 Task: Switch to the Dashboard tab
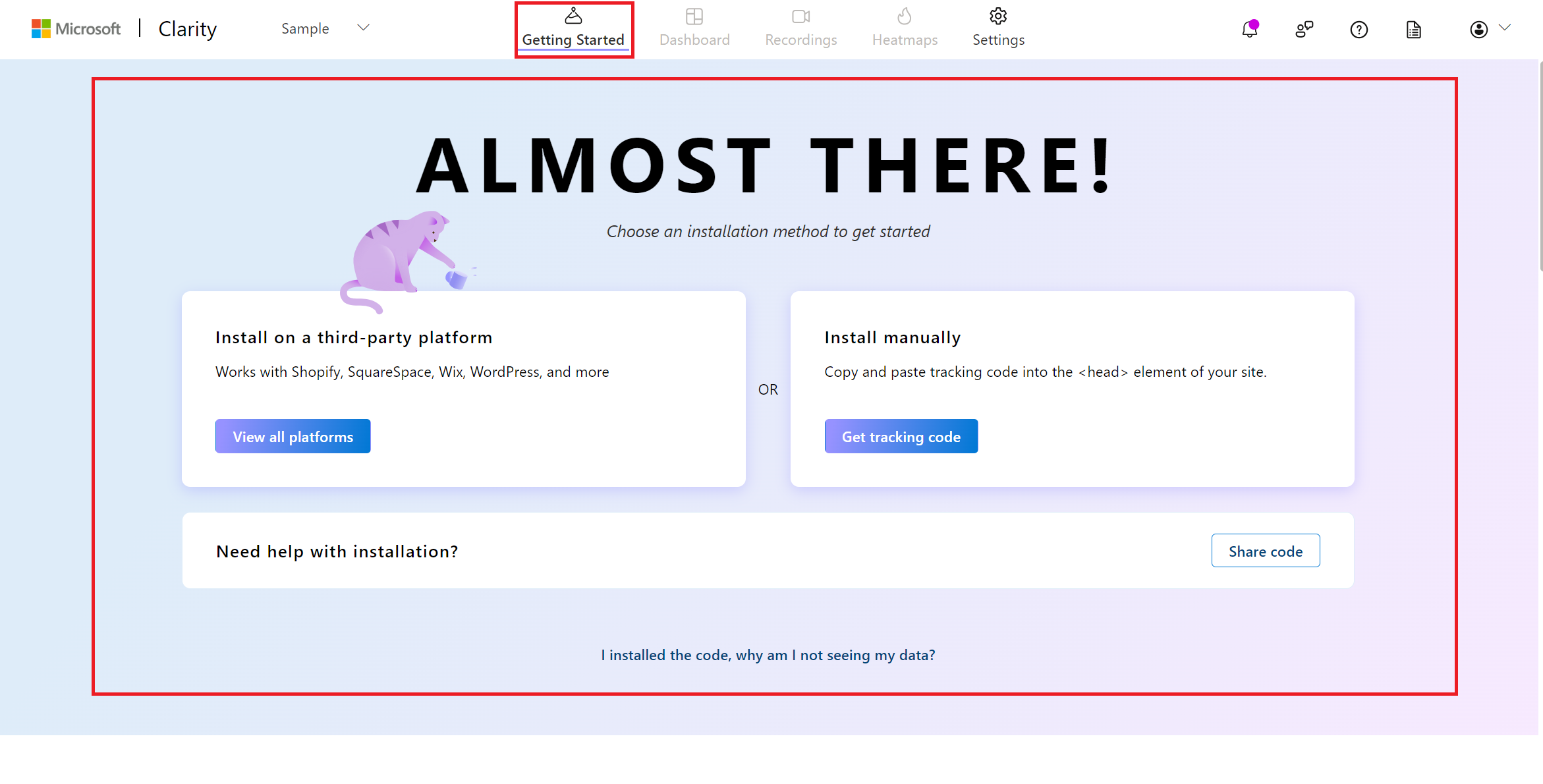(x=694, y=30)
